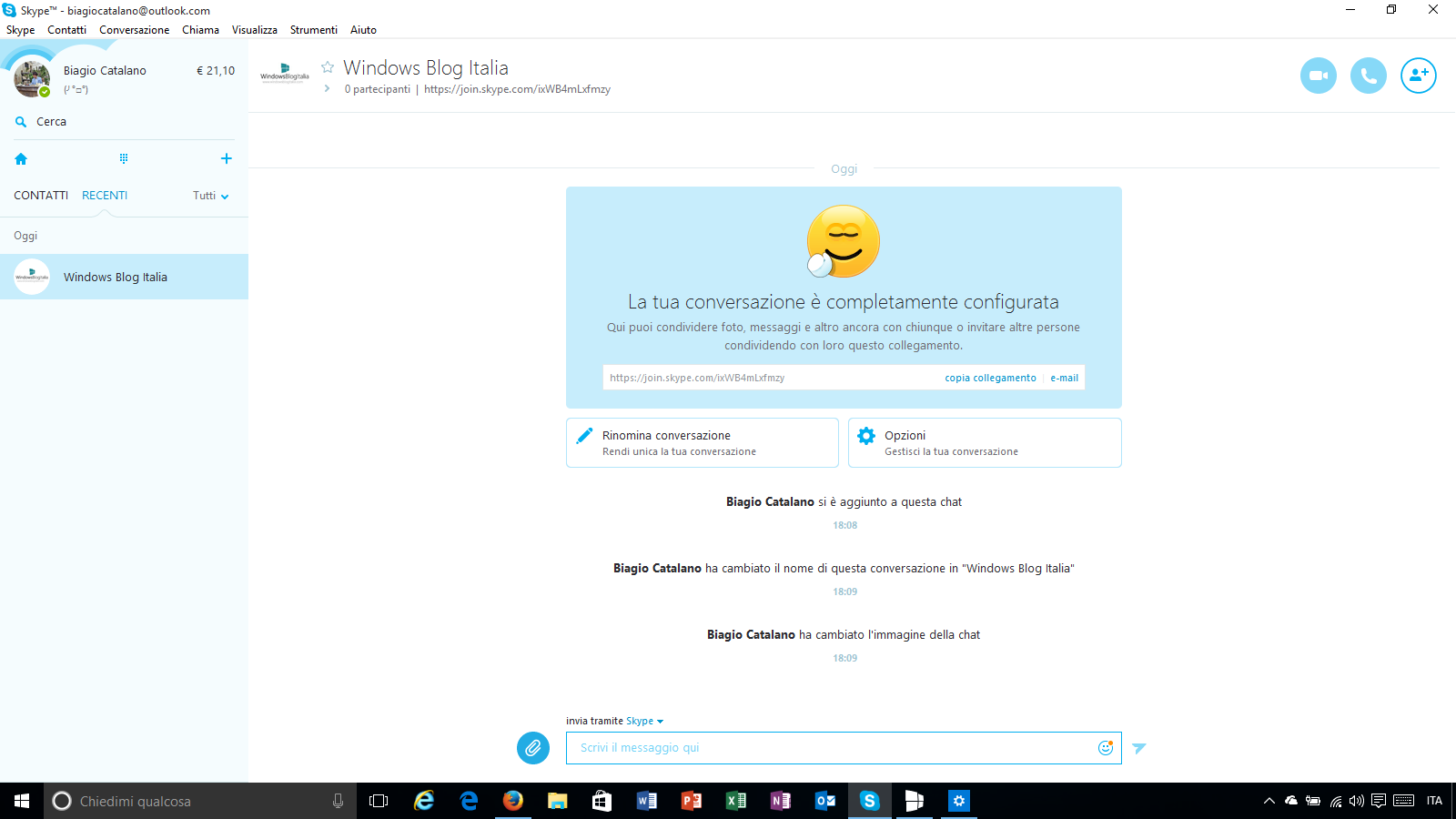Click the e-mail share link
The height and width of the screenshot is (819, 1456).
[x=1064, y=378]
